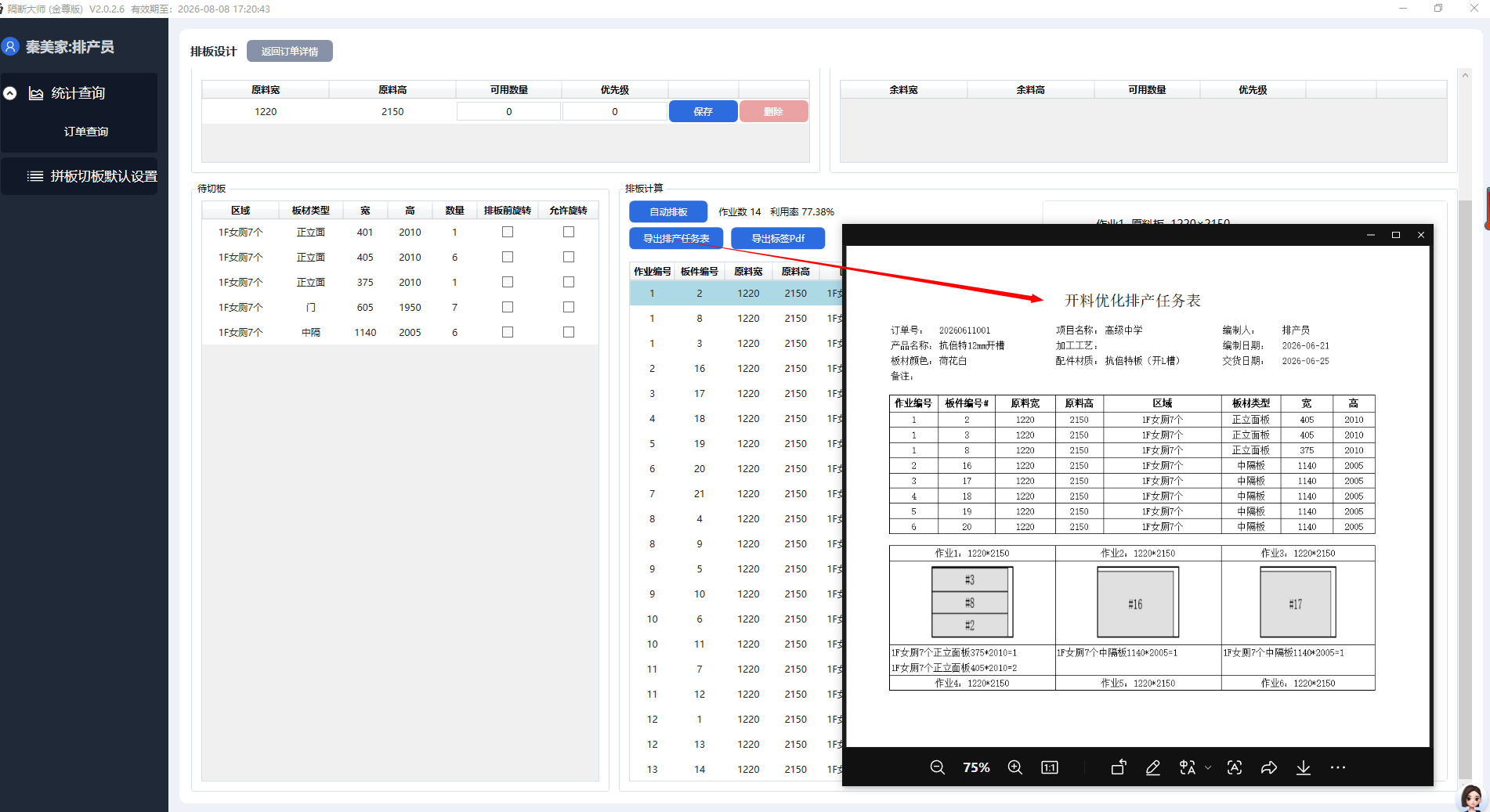Click the share arrow icon
The image size is (1490, 812).
1269,767
